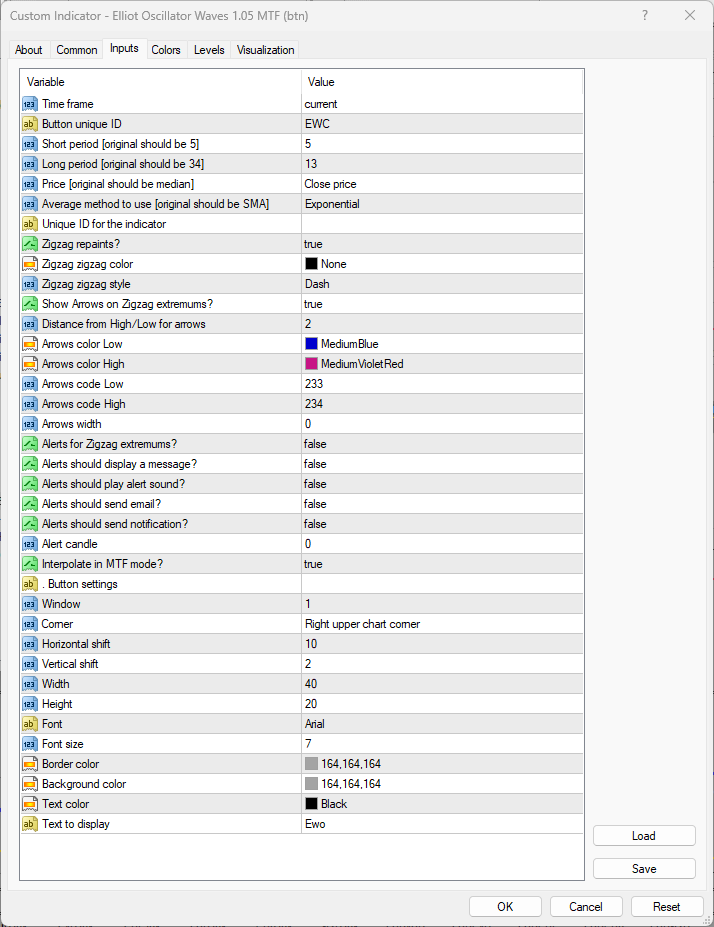Toggle the Zigzag repaints? true value
The width and height of the screenshot is (714, 927).
click(442, 244)
